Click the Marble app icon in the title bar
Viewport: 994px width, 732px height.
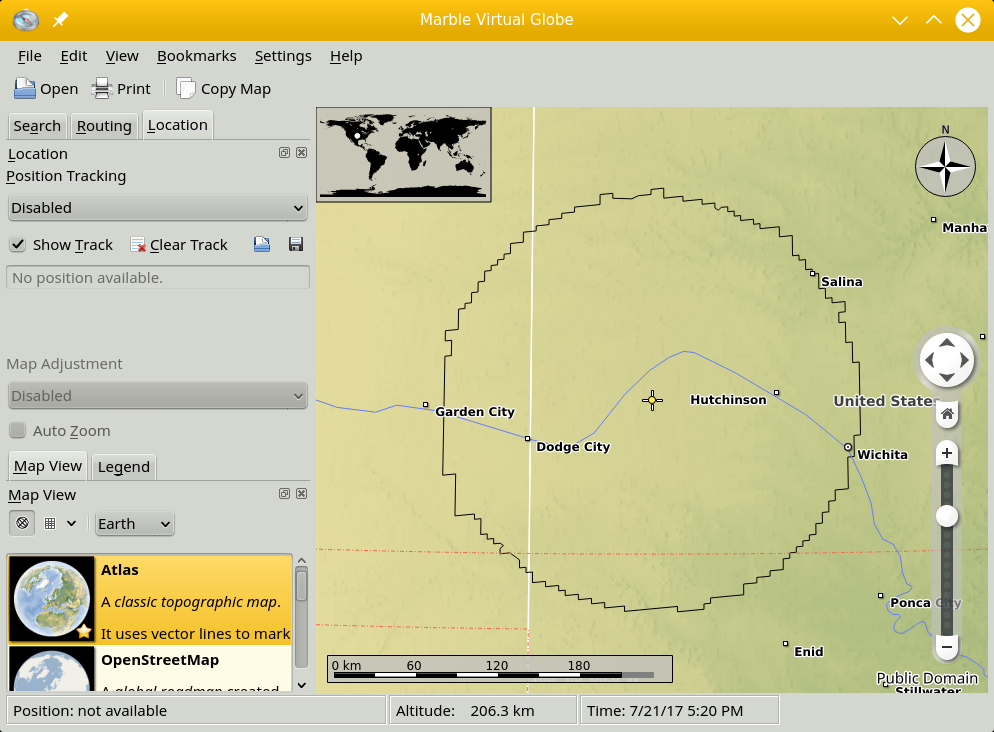coord(26,20)
